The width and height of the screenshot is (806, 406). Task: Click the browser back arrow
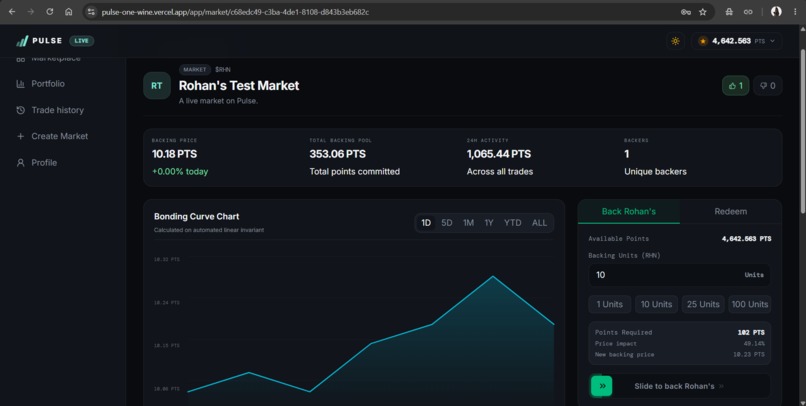click(12, 12)
